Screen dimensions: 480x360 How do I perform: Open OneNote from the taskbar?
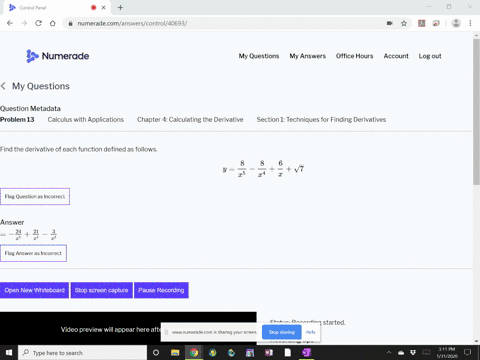[306, 353]
